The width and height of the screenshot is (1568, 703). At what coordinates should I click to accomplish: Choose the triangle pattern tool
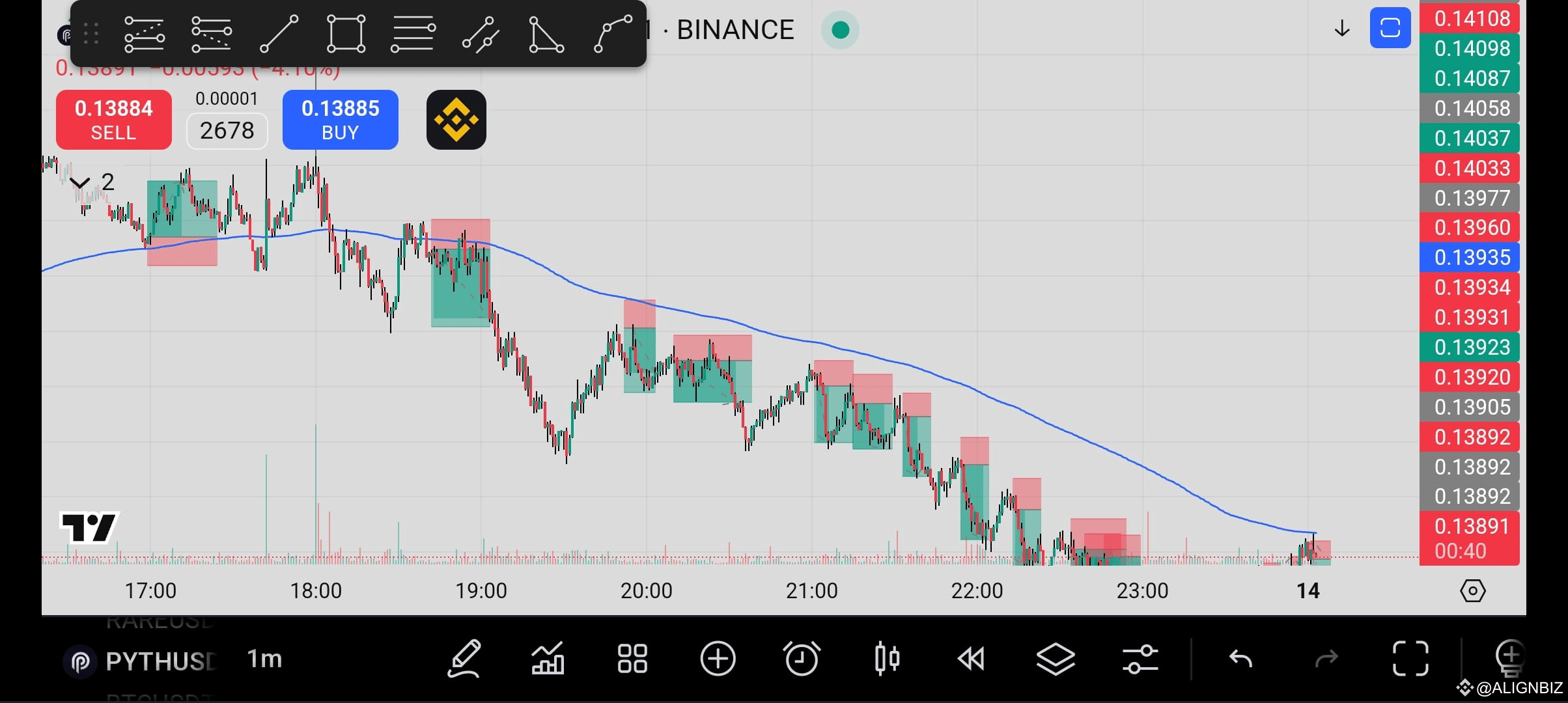(x=546, y=33)
